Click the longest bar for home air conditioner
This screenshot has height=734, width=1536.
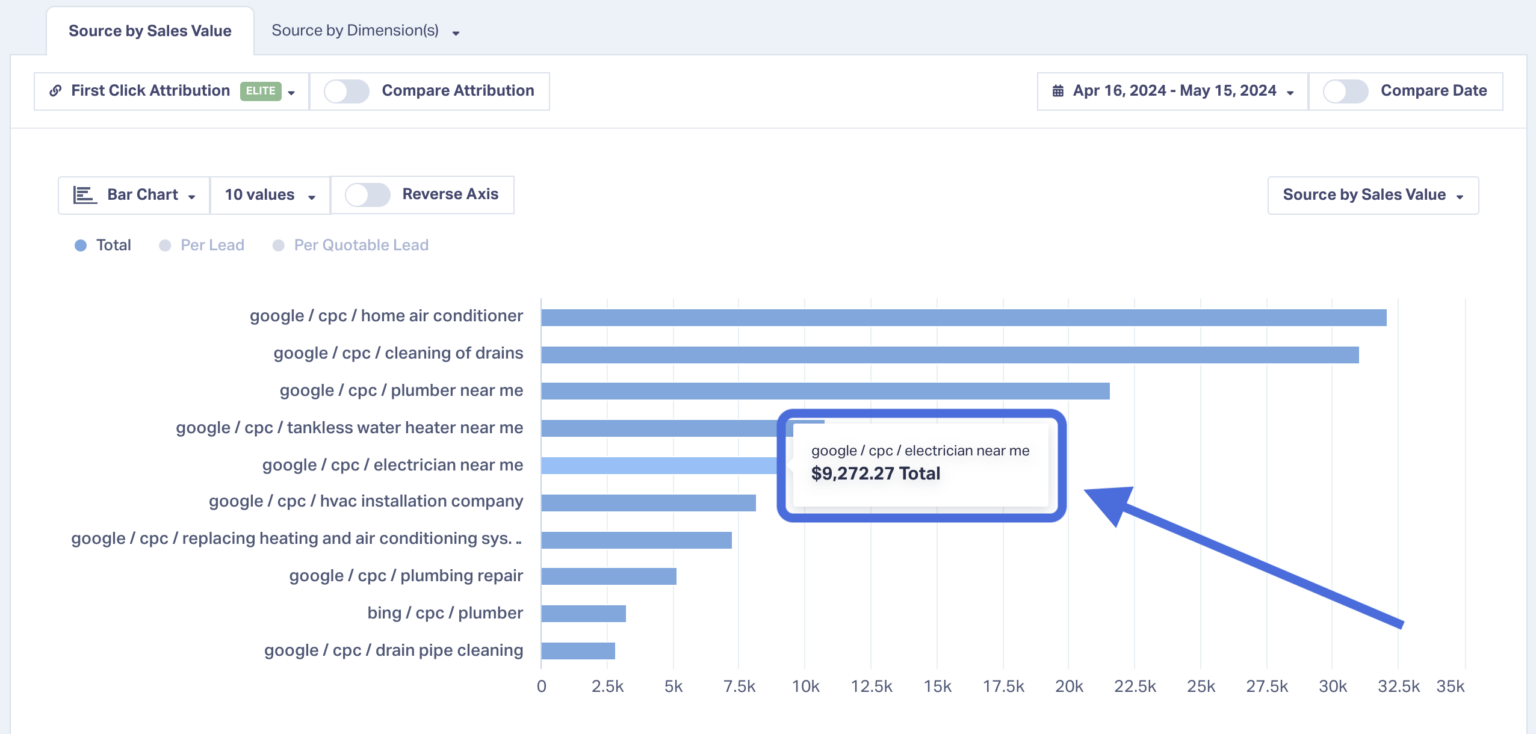[960, 316]
